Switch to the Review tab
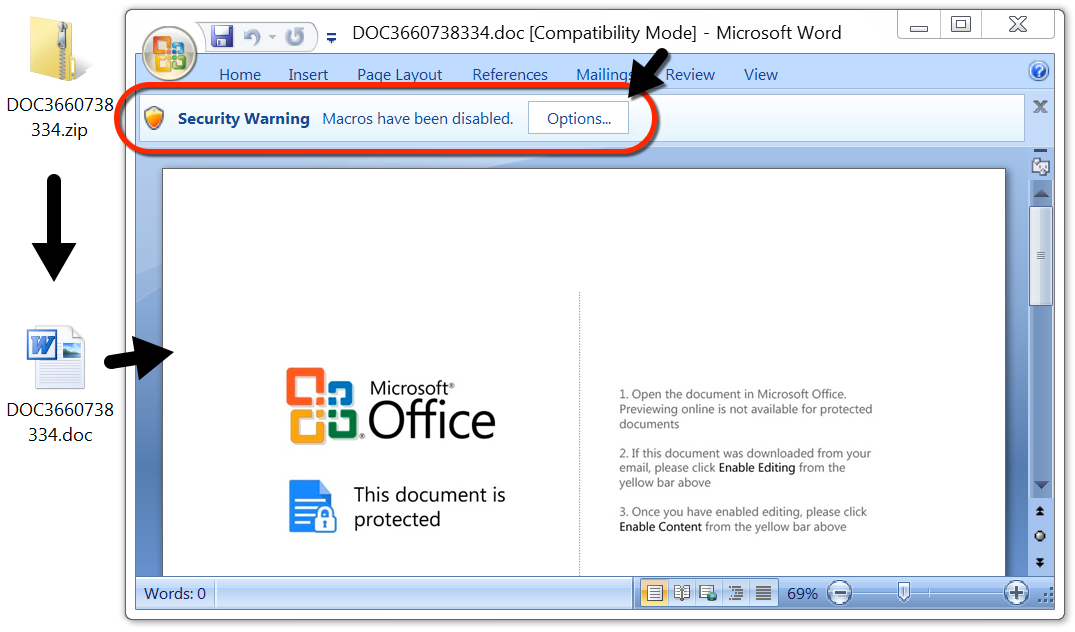The width and height of the screenshot is (1075, 632). [x=690, y=74]
